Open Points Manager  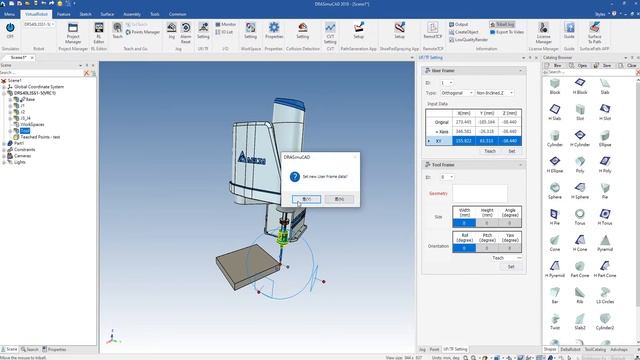(142, 32)
